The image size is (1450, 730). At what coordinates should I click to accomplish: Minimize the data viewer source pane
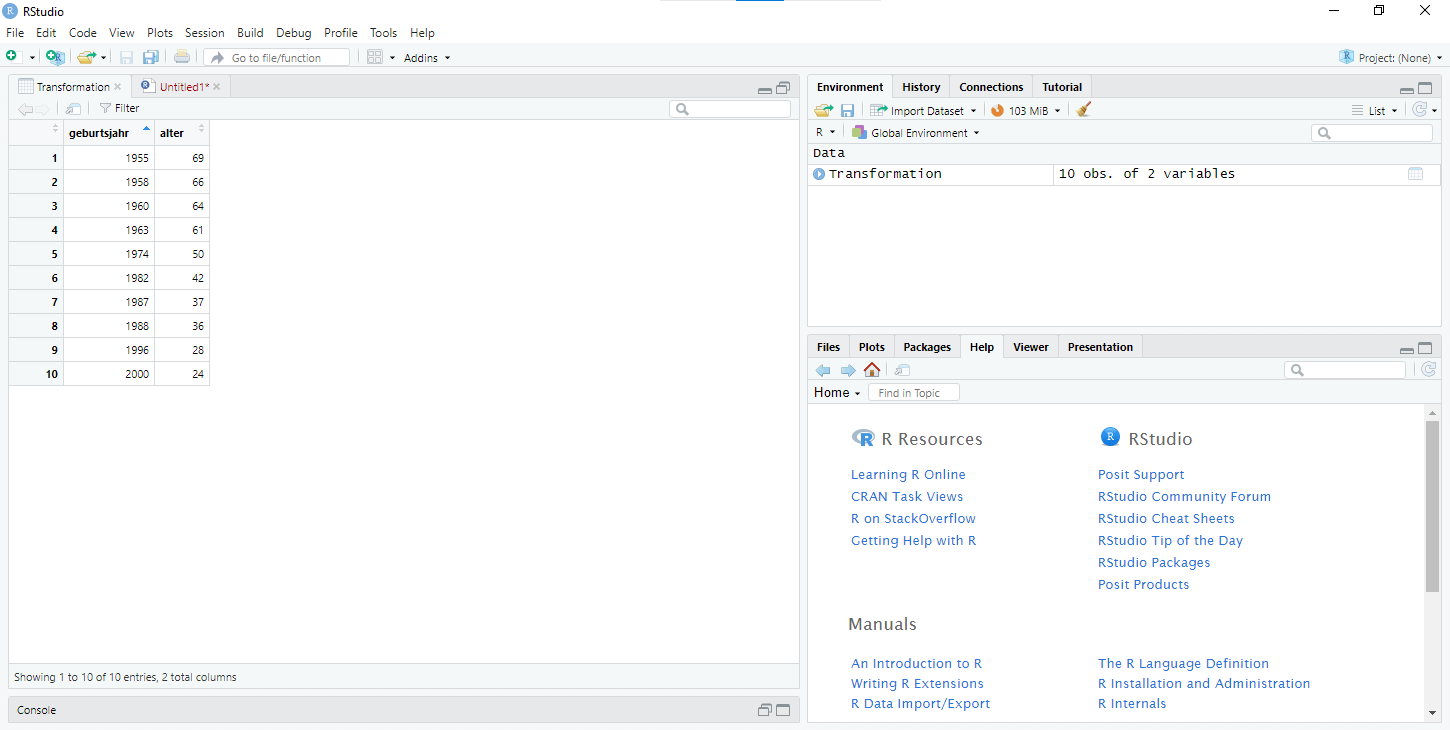tap(765, 90)
